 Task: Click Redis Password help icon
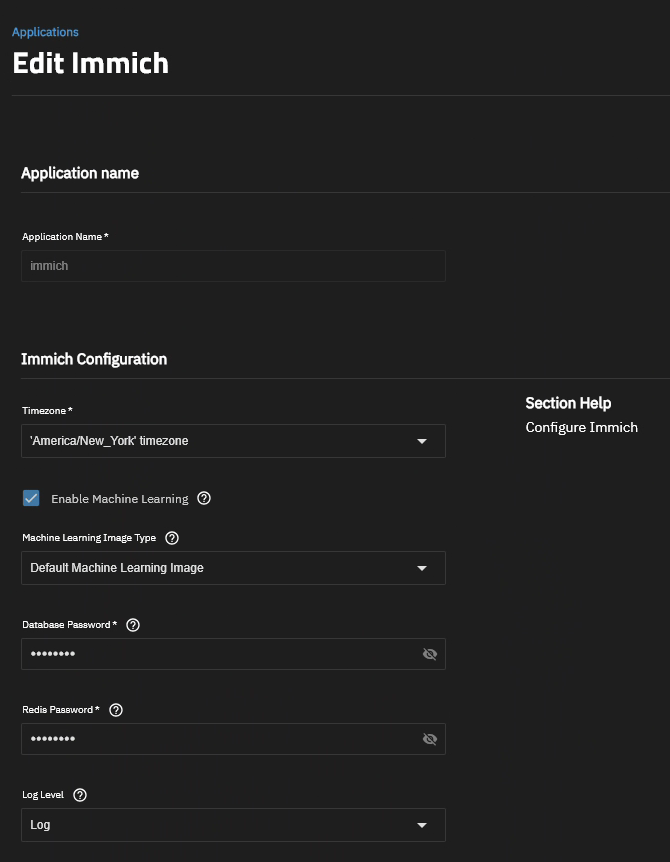(x=116, y=710)
